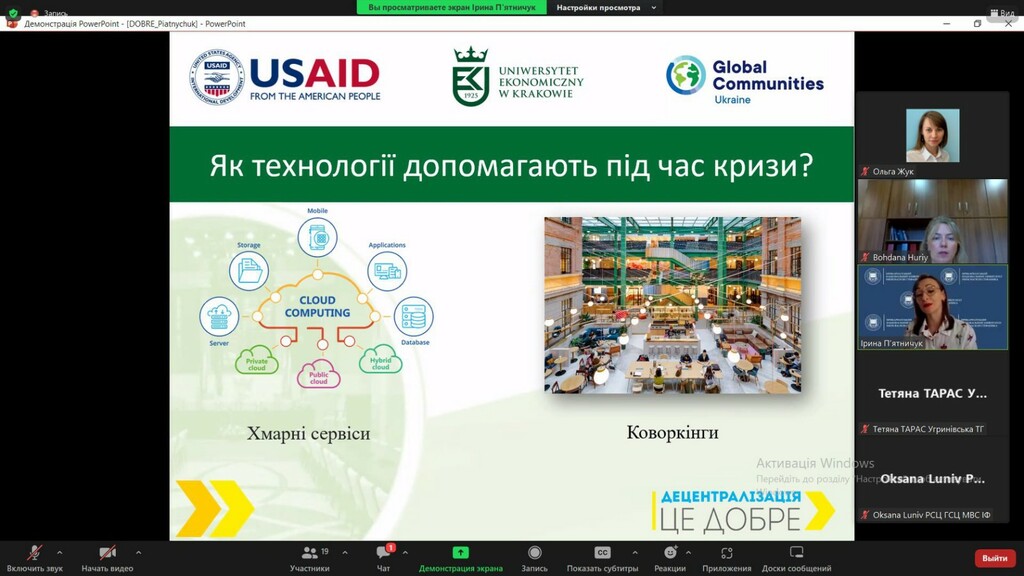This screenshot has height=576, width=1024.
Task: Open the Доски сообщений whiteboards icon
Action: pyautogui.click(x=796, y=552)
